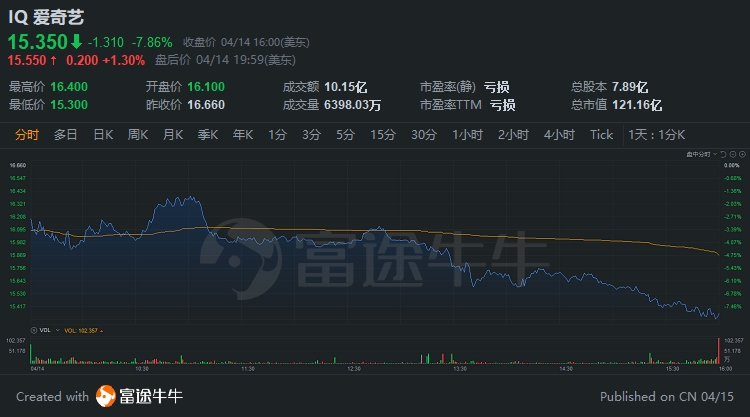Click the IQ 爱奇艺 stock title
The height and width of the screenshot is (417, 750).
coord(46,17)
